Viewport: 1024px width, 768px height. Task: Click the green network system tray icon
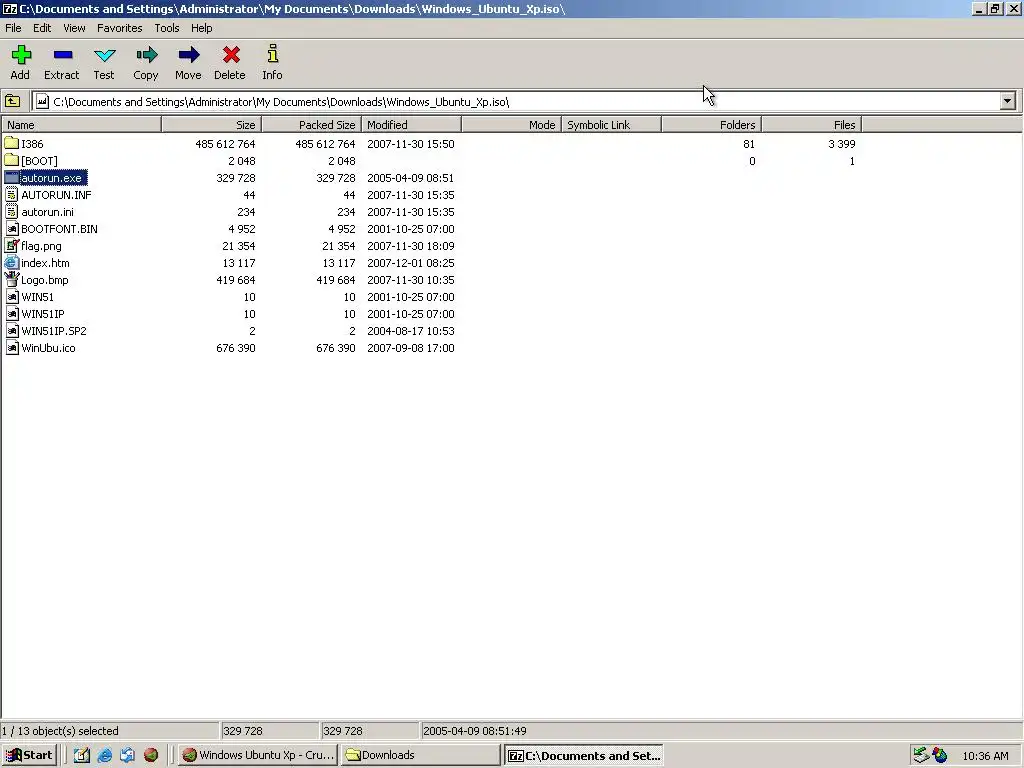(x=921, y=755)
